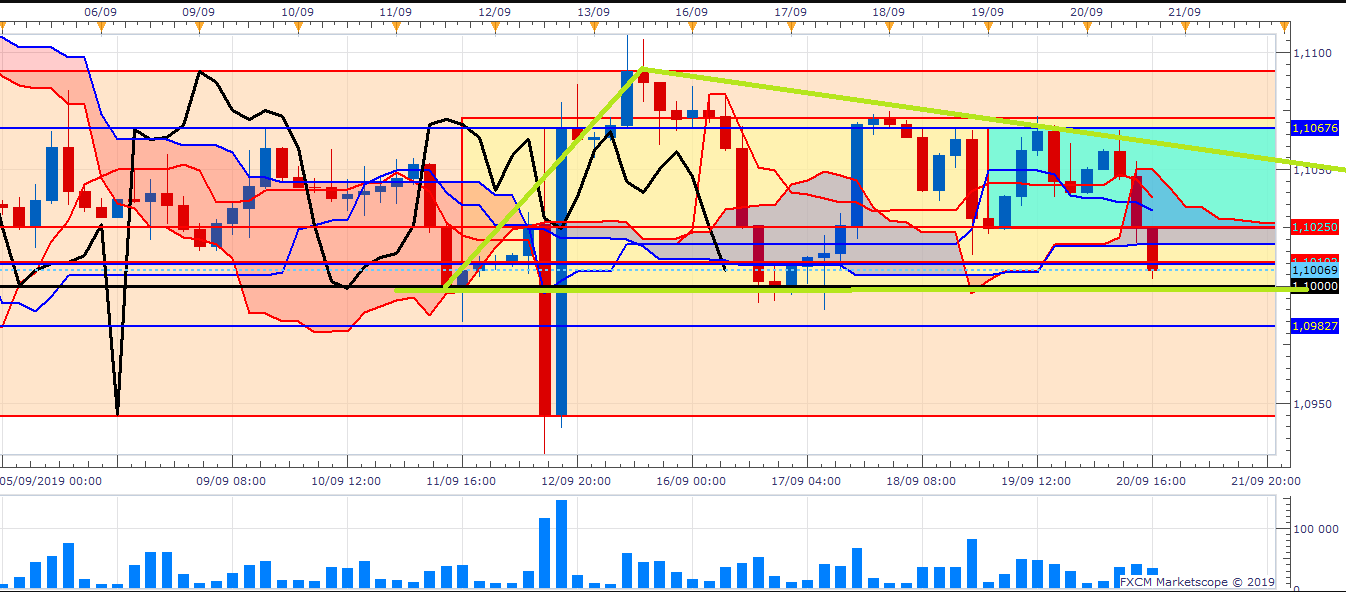This screenshot has width=1346, height=592.
Task: Click the 17/09 04:00 time axis label
Action: [x=806, y=480]
